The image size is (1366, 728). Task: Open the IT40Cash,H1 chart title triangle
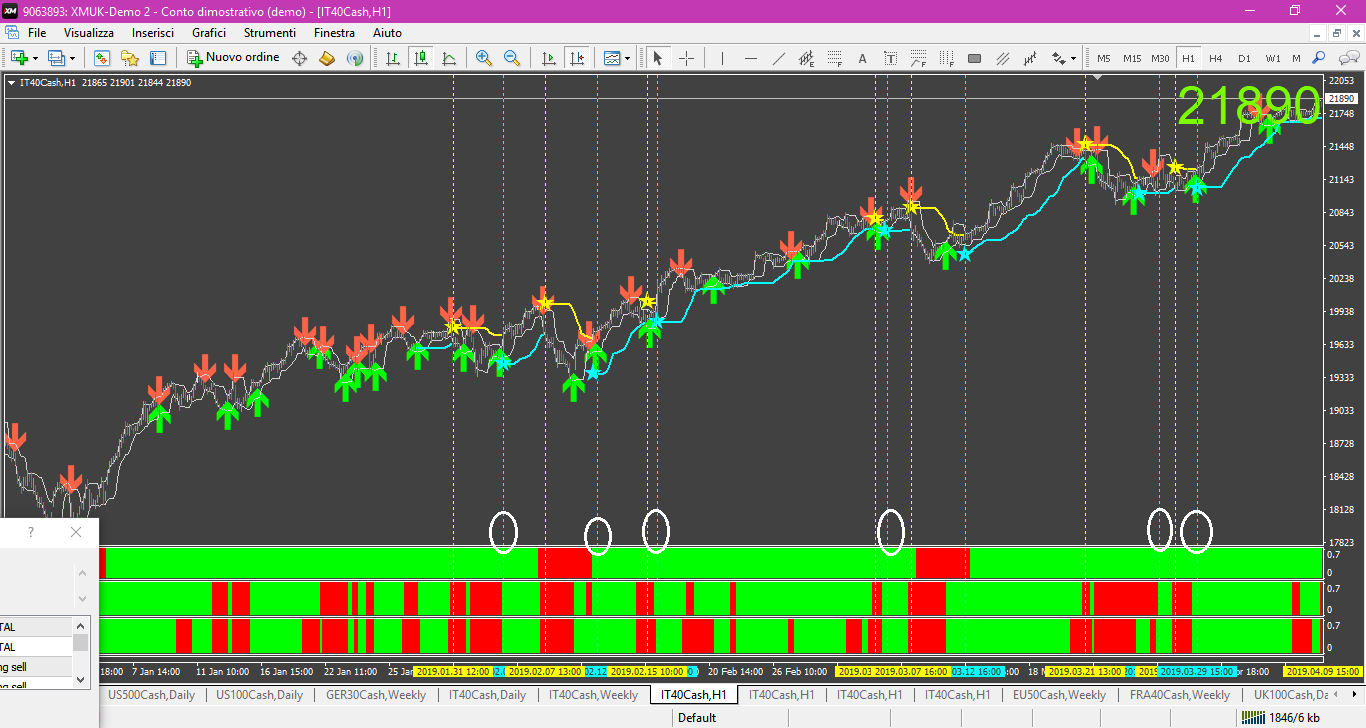pos(11,83)
